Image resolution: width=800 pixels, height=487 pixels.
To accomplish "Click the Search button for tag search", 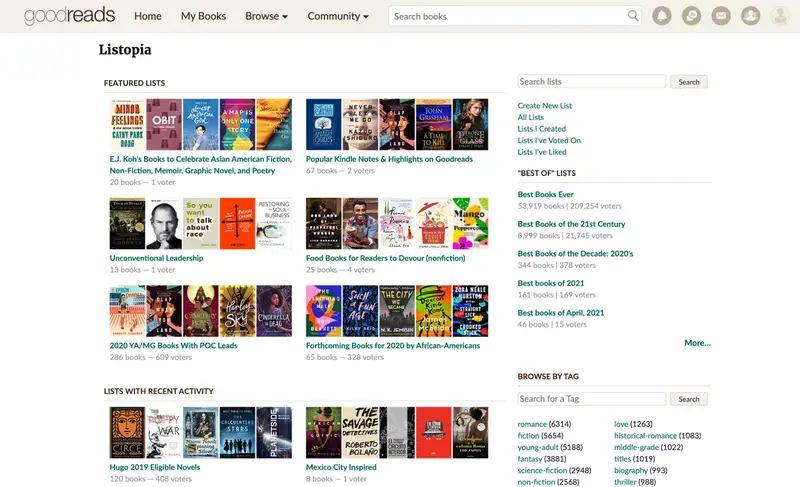I will coord(689,399).
